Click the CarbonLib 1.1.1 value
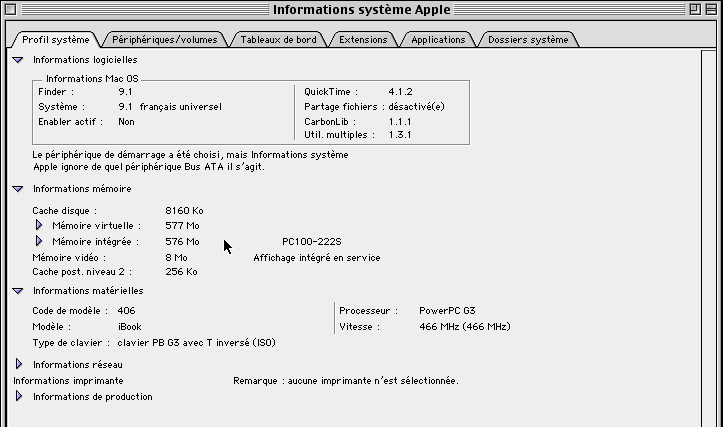Screen dimensions: 723x427 400,122
